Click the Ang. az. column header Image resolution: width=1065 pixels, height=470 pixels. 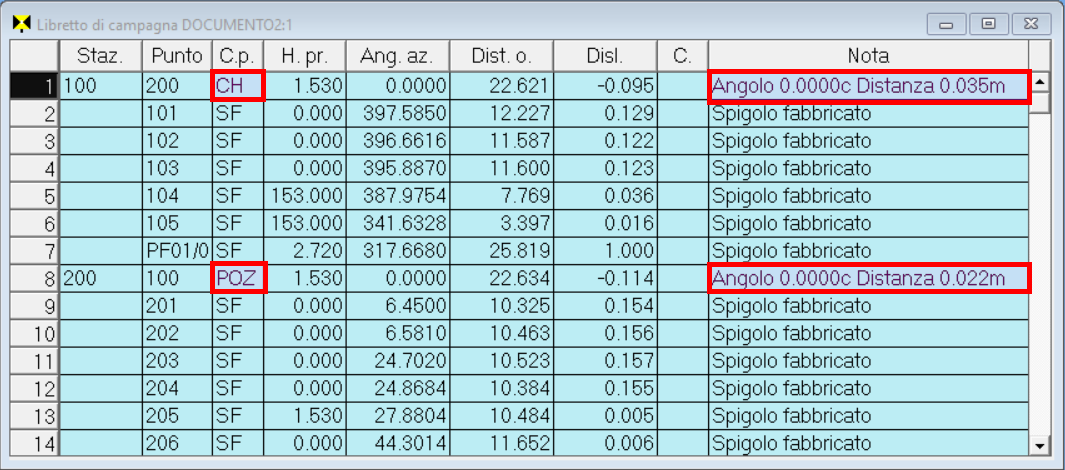(398, 56)
